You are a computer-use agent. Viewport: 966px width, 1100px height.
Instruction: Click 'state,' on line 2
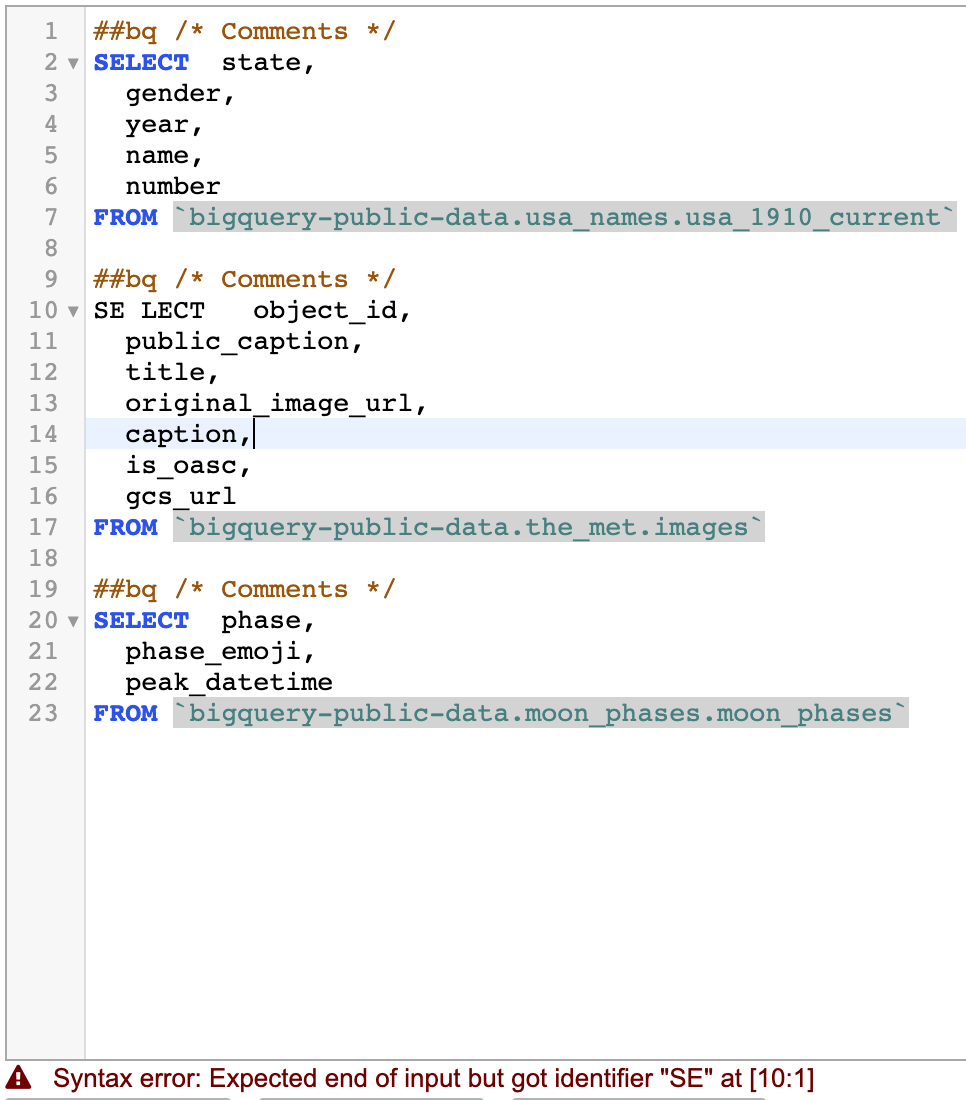(268, 62)
